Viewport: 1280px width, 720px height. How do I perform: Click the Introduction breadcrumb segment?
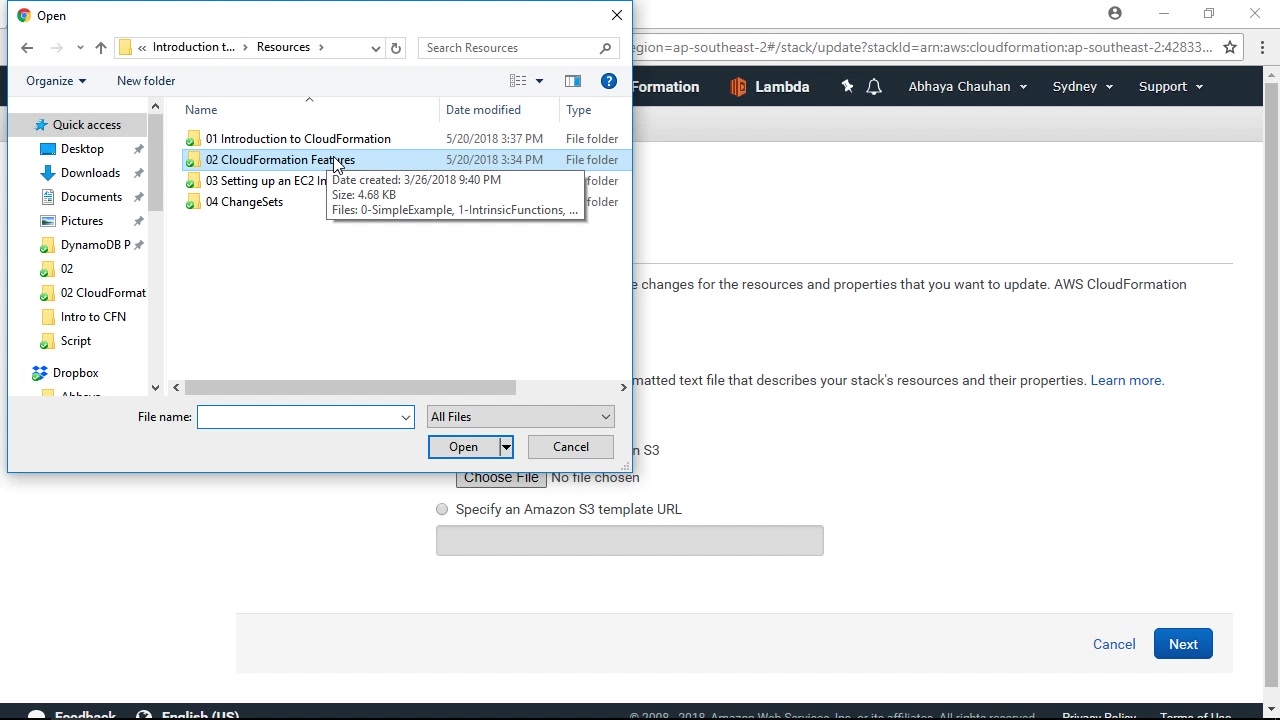pyautogui.click(x=194, y=47)
